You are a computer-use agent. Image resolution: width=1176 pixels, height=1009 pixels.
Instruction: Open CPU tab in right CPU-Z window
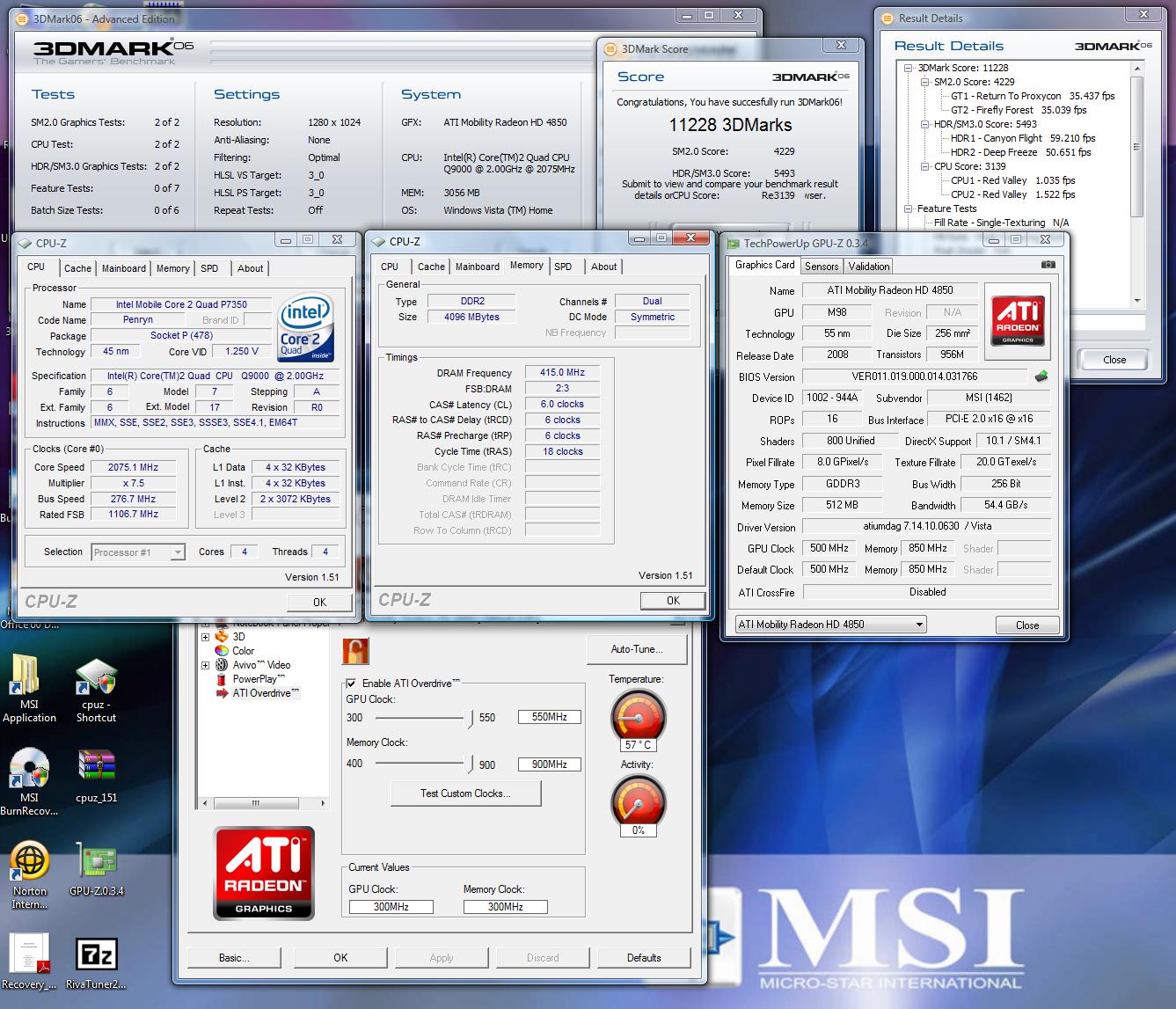(x=390, y=267)
